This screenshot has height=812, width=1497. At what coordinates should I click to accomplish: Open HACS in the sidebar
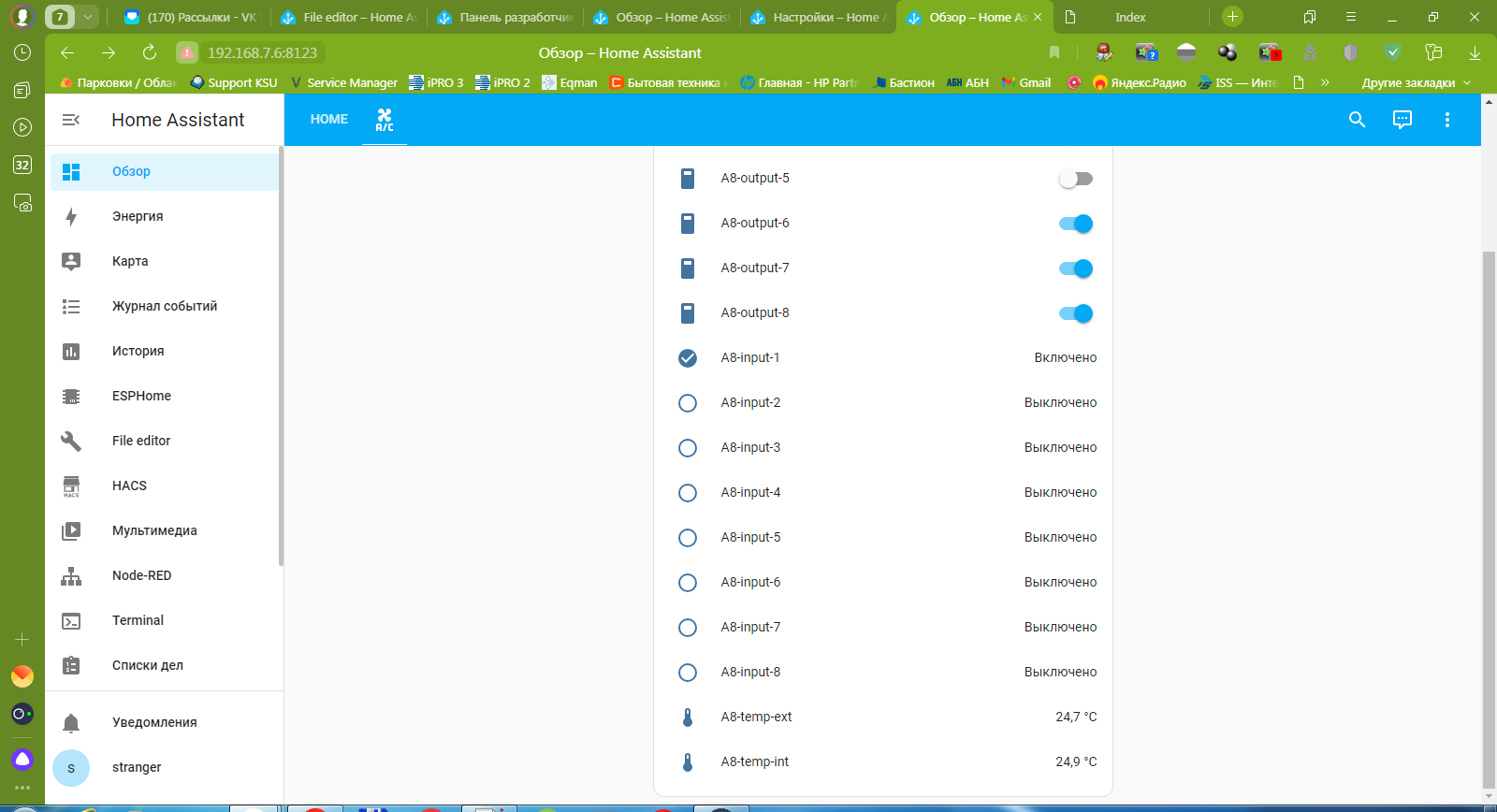(x=129, y=486)
